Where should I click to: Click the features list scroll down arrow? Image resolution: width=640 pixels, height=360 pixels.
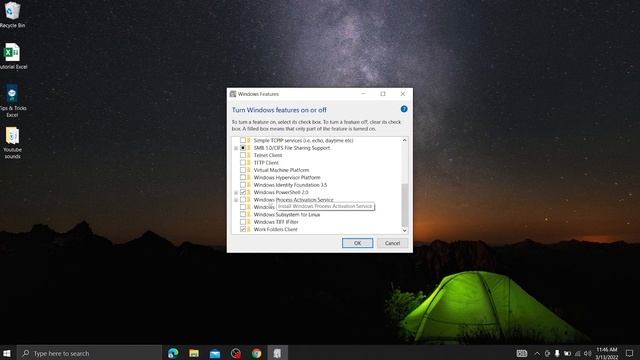coord(404,230)
